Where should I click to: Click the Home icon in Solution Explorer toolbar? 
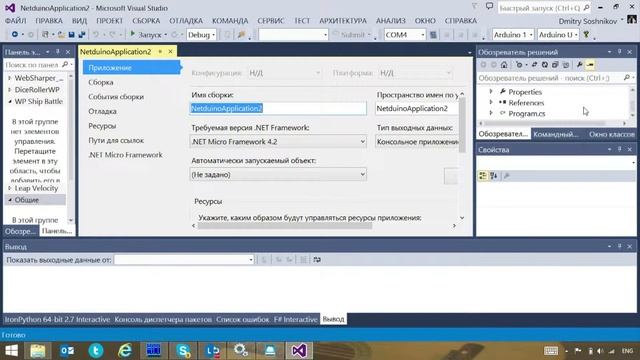point(504,65)
